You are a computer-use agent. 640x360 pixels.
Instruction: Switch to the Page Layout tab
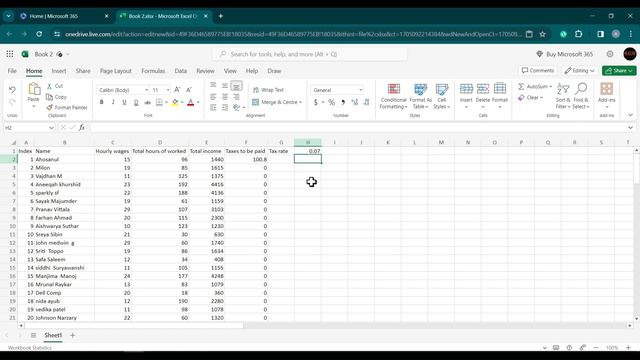tap(116, 71)
